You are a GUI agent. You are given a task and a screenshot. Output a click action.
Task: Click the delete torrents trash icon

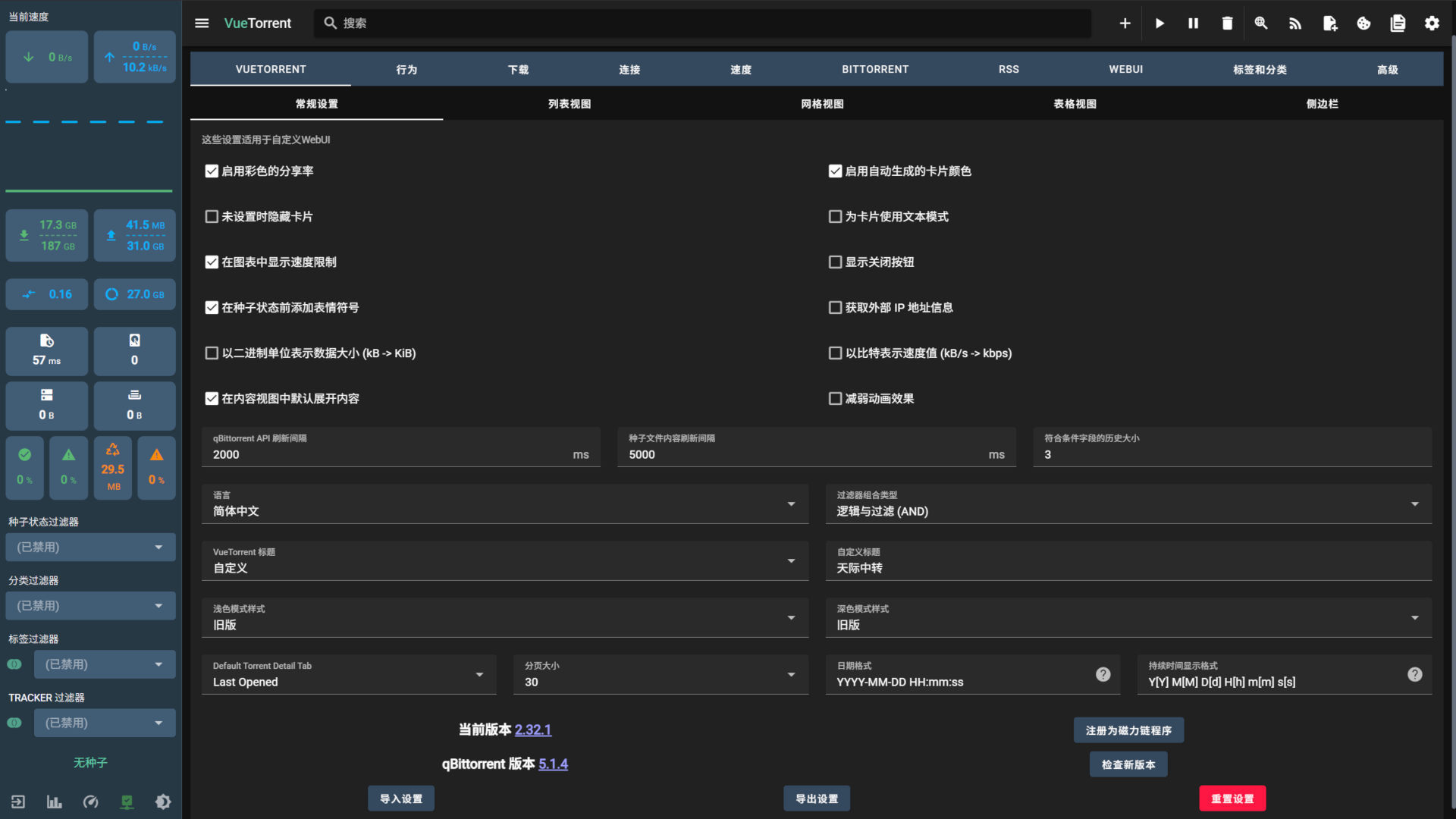(1227, 24)
